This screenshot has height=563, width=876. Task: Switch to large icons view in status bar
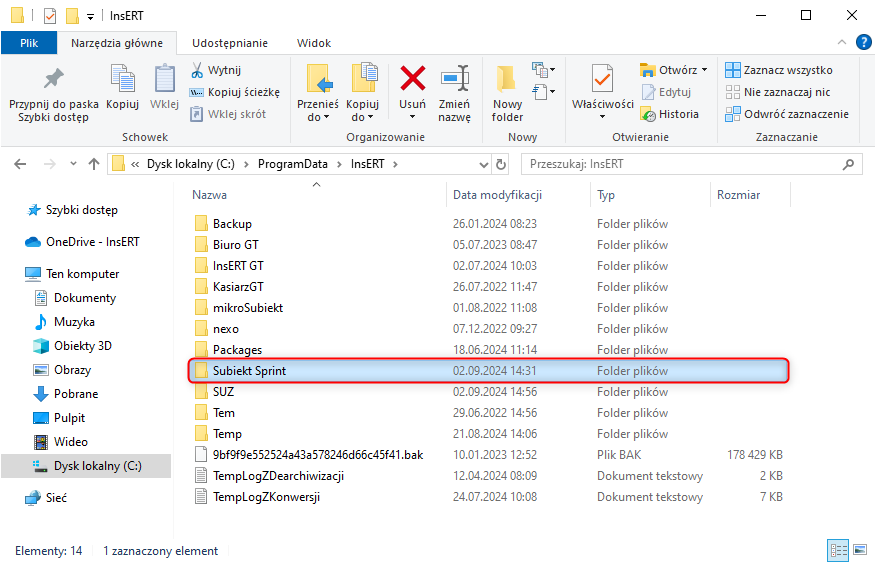860,550
